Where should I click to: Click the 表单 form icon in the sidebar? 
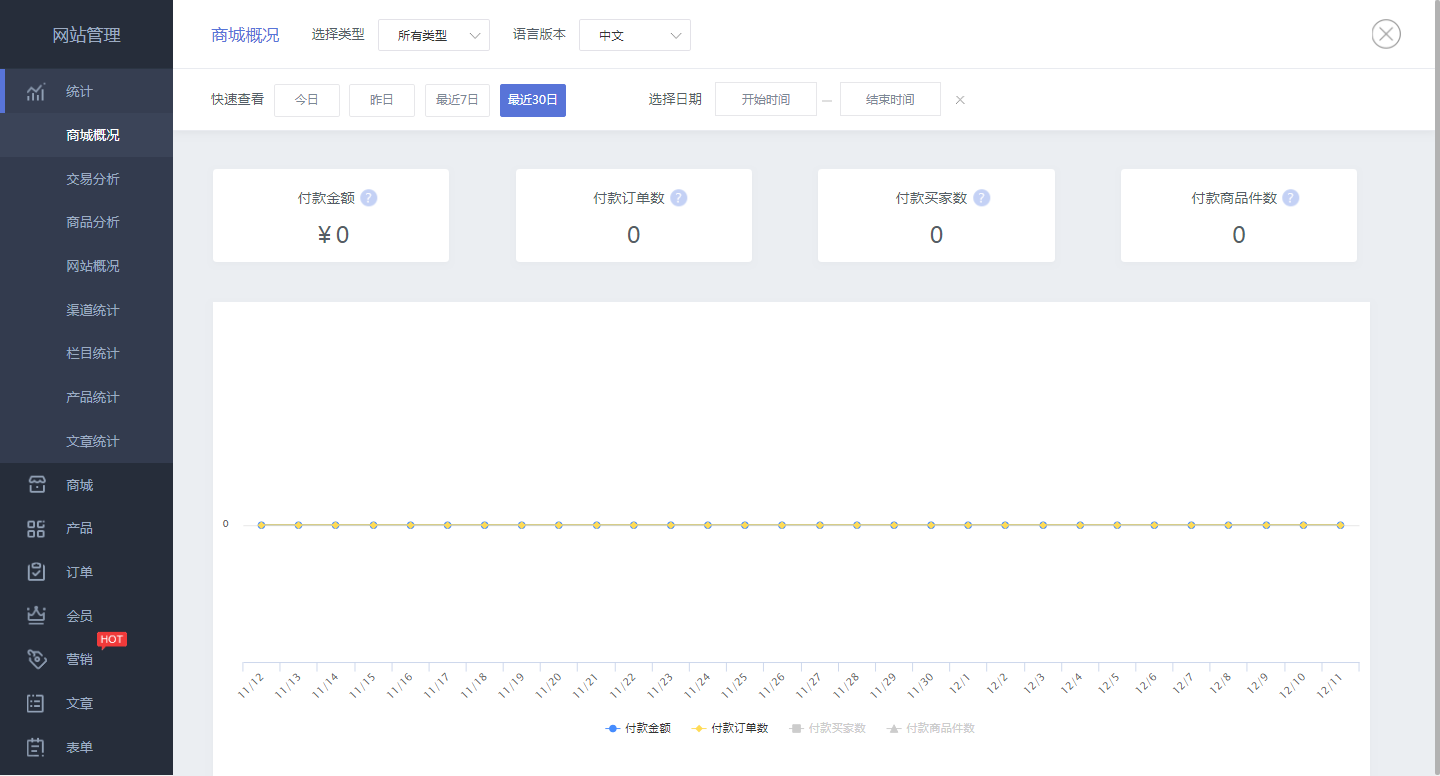[36, 747]
